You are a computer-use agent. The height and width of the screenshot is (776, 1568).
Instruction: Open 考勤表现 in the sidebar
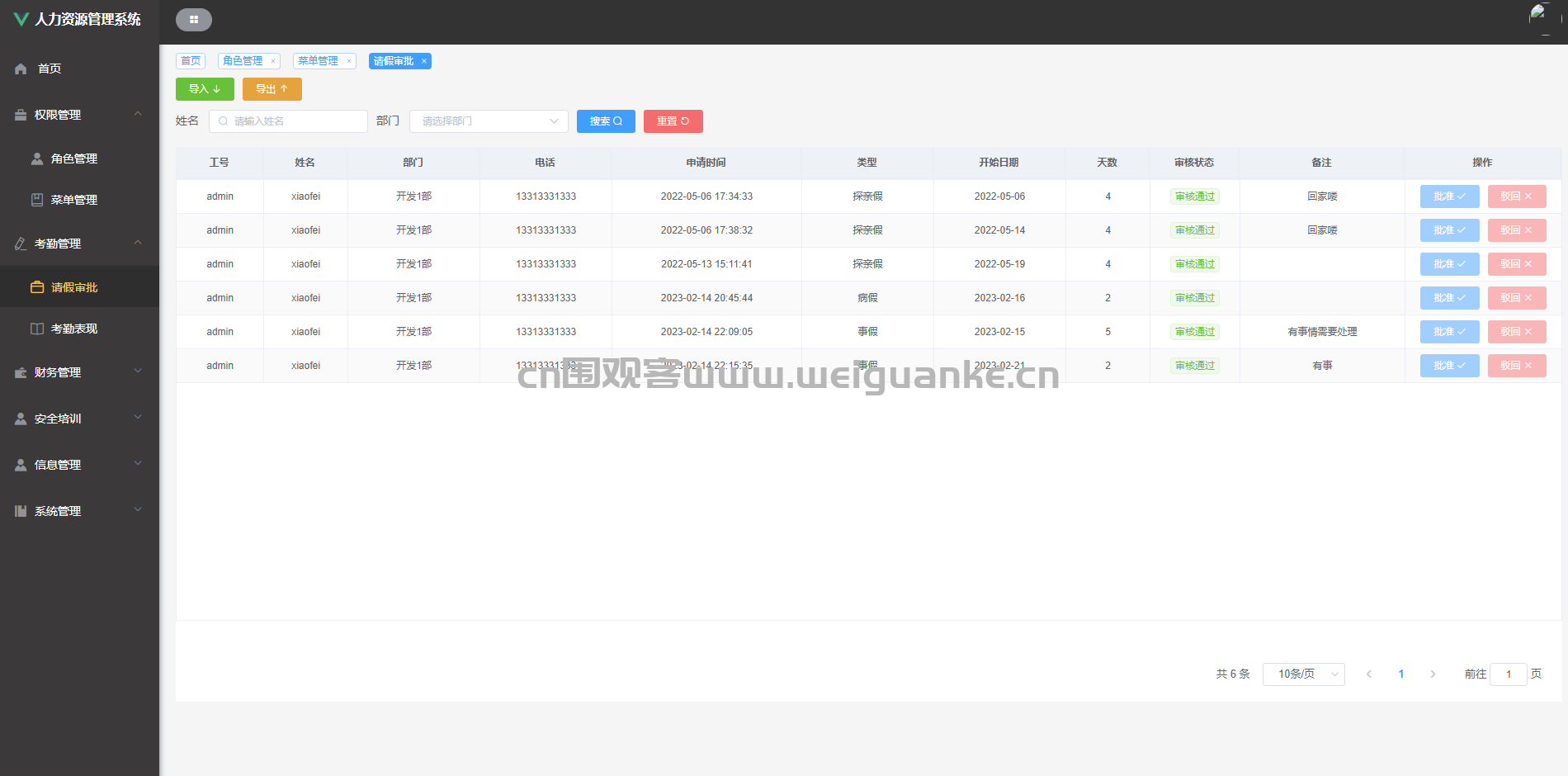click(x=79, y=329)
